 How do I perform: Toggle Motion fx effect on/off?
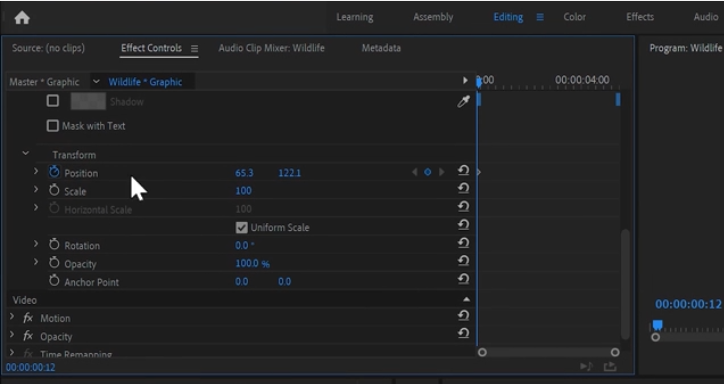pos(28,318)
